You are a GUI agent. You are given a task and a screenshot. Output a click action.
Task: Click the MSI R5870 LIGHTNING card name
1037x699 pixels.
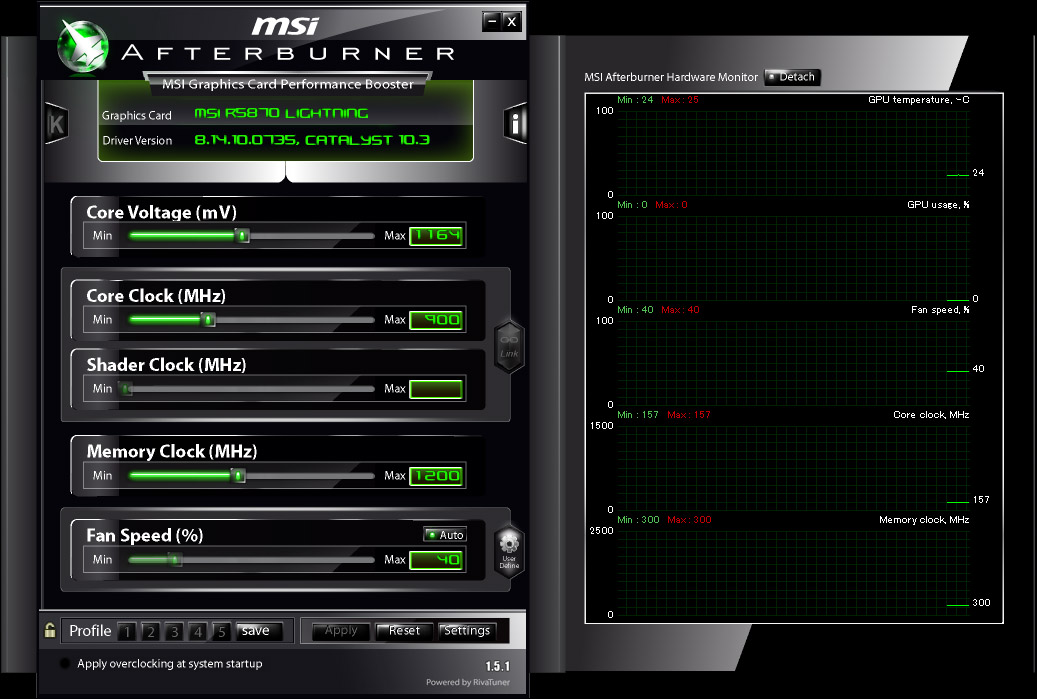tap(281, 113)
